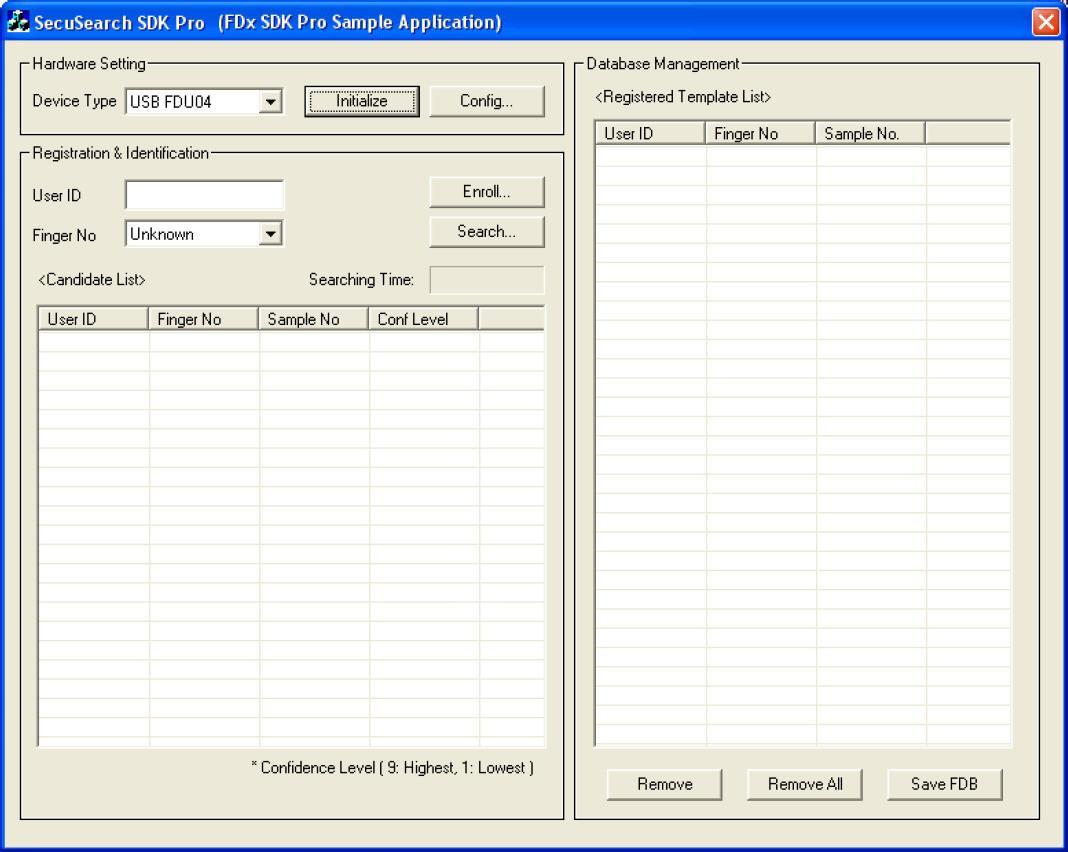1068x852 pixels.
Task: Save the fingerprint database with Save FDB
Action: [944, 784]
